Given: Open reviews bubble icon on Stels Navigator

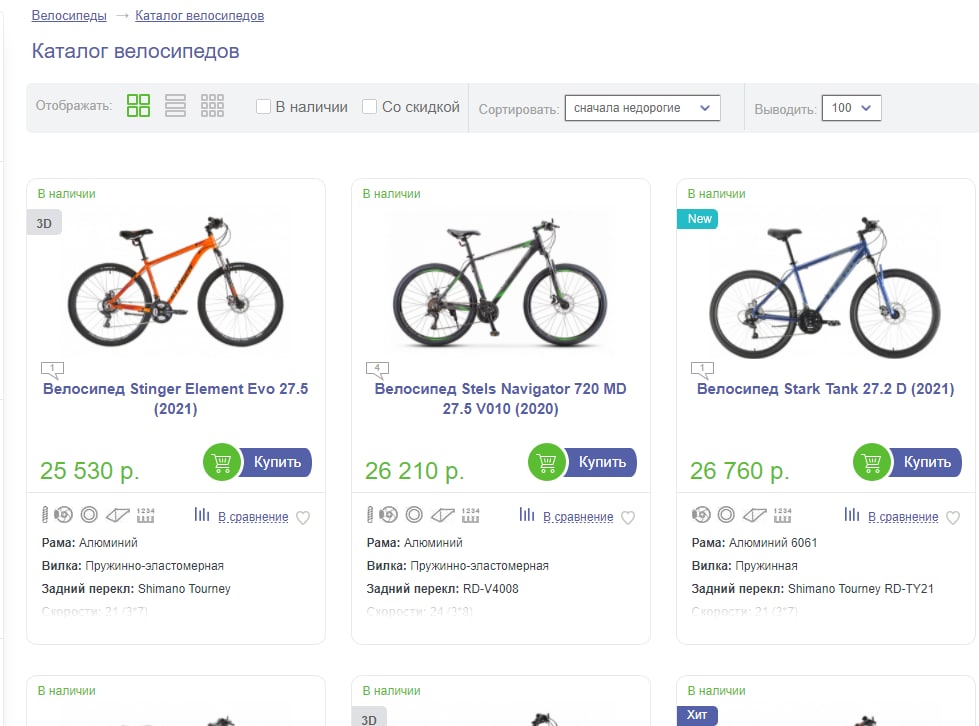Looking at the screenshot, I should (x=377, y=370).
